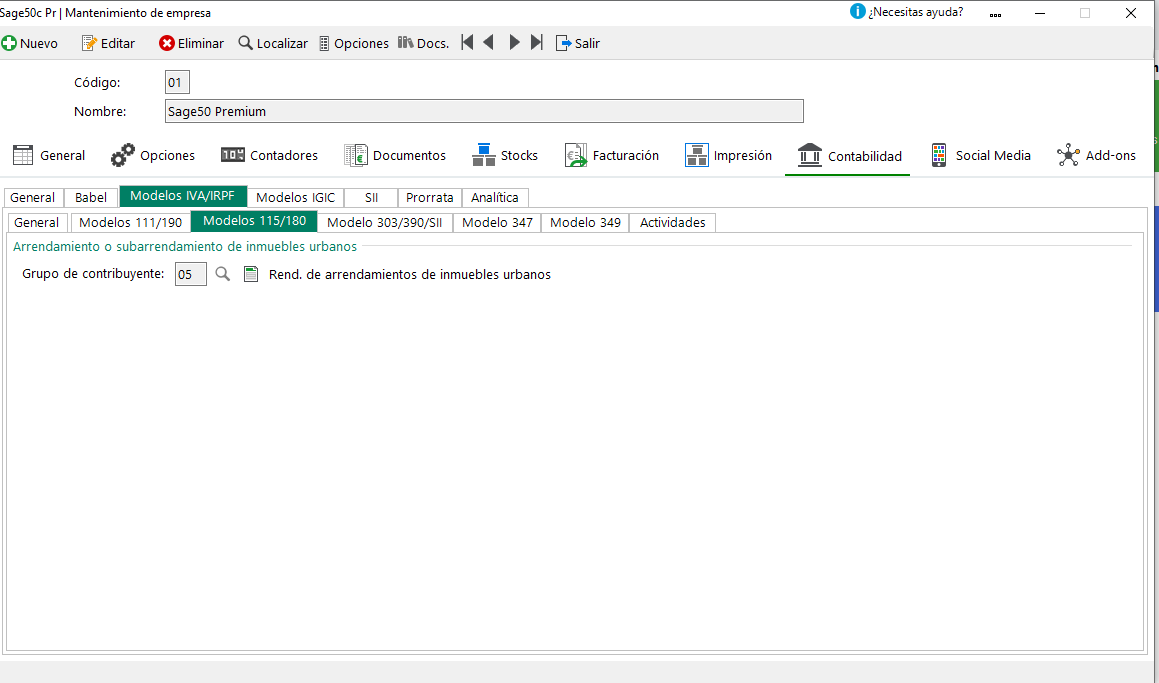This screenshot has width=1159, height=683.
Task: Open the Actividades subtab
Action: click(x=673, y=222)
